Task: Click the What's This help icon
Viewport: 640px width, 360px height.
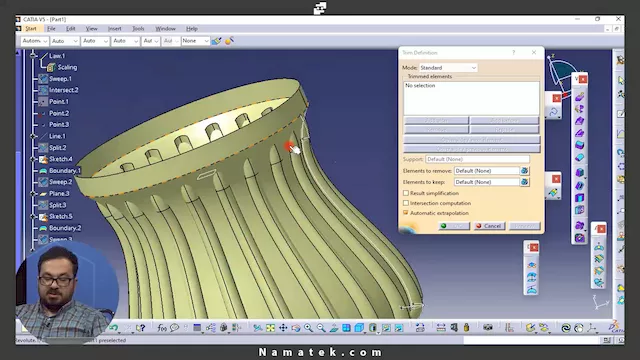Action: (141, 328)
